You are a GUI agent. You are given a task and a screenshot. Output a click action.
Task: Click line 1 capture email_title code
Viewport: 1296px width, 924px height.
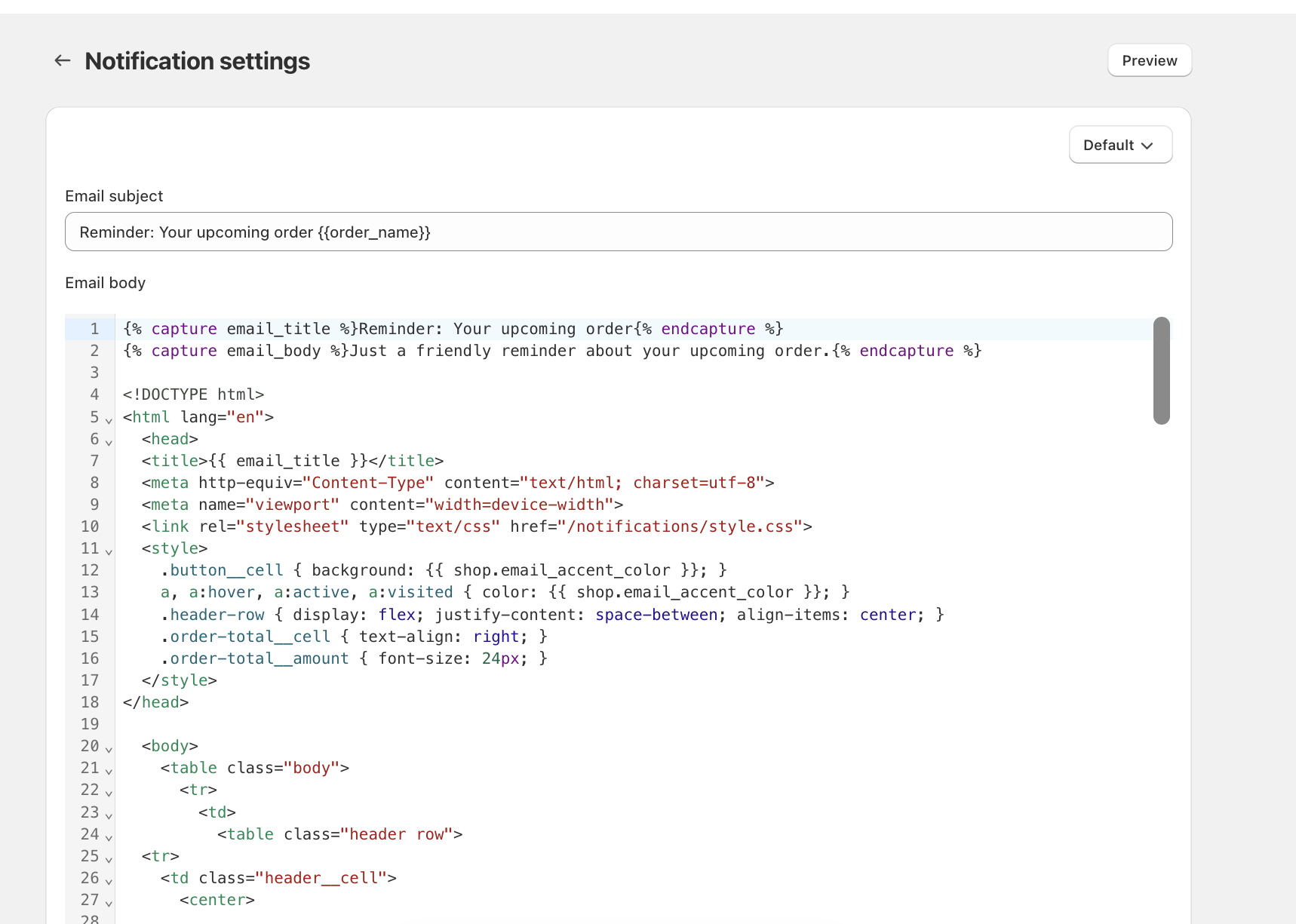[453, 329]
